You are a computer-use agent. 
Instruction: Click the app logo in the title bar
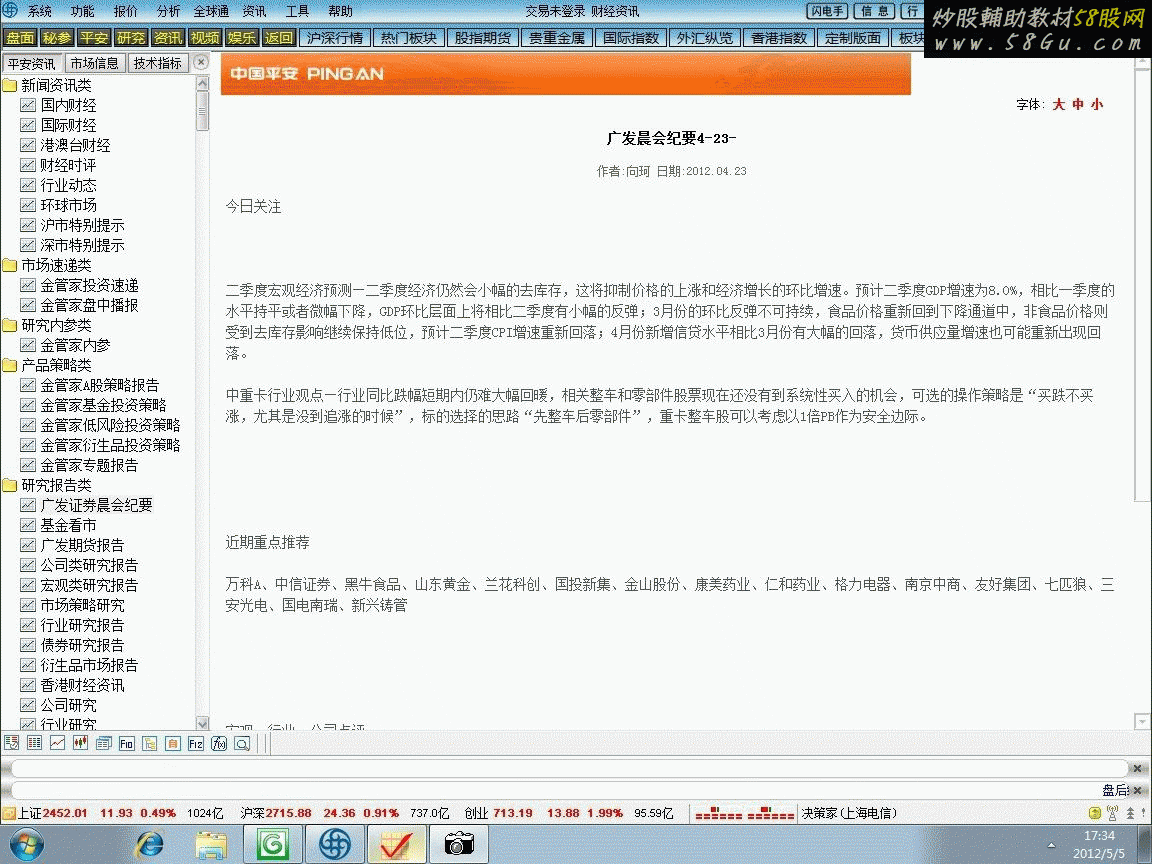pyautogui.click(x=10, y=10)
